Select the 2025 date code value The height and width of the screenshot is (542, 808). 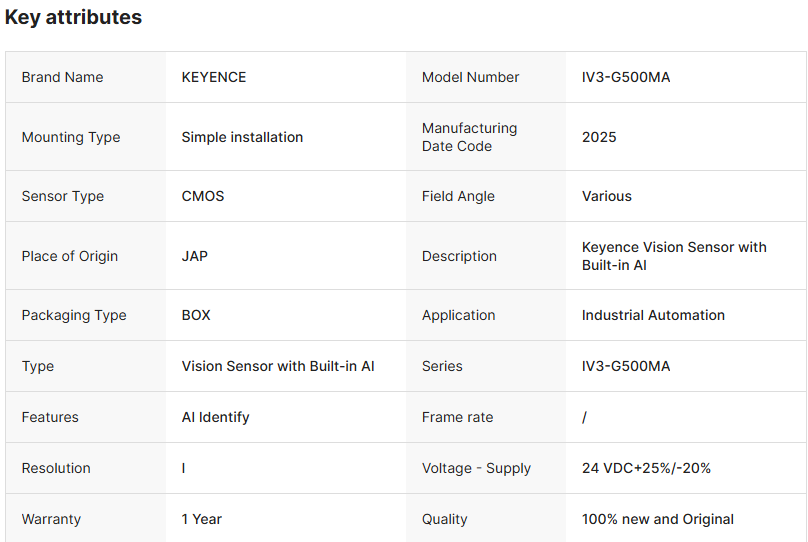coord(599,137)
